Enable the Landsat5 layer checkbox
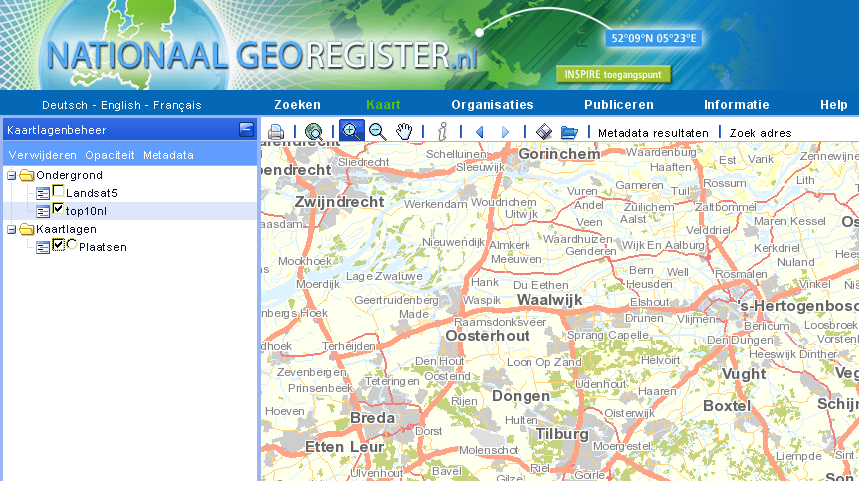This screenshot has width=859, height=481. coord(58,191)
